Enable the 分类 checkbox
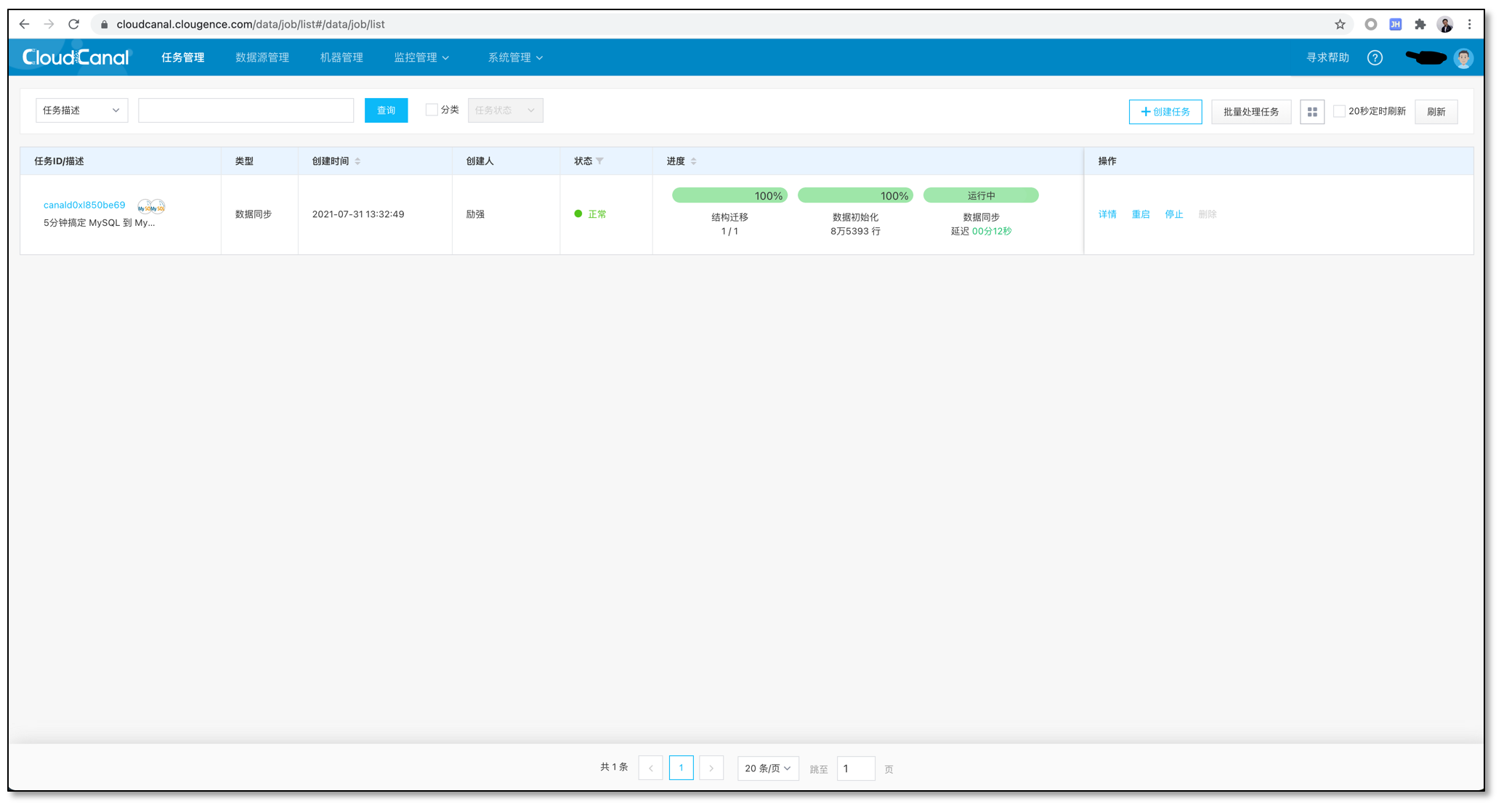 (432, 110)
